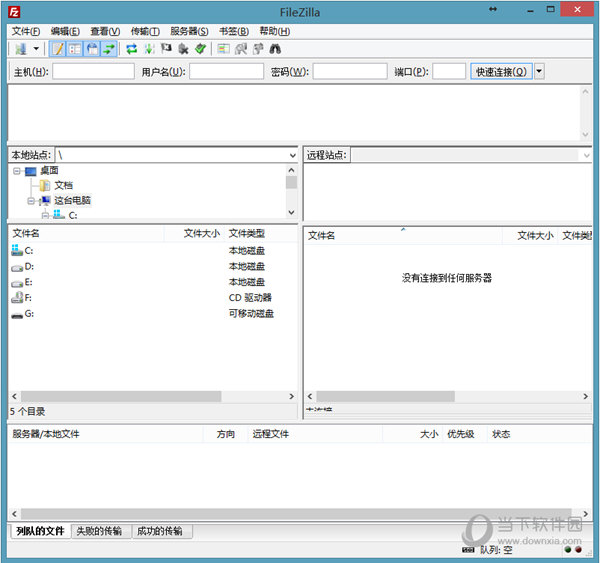The width and height of the screenshot is (600, 563).
Task: Select the F: CD drive row
Action: [153, 298]
